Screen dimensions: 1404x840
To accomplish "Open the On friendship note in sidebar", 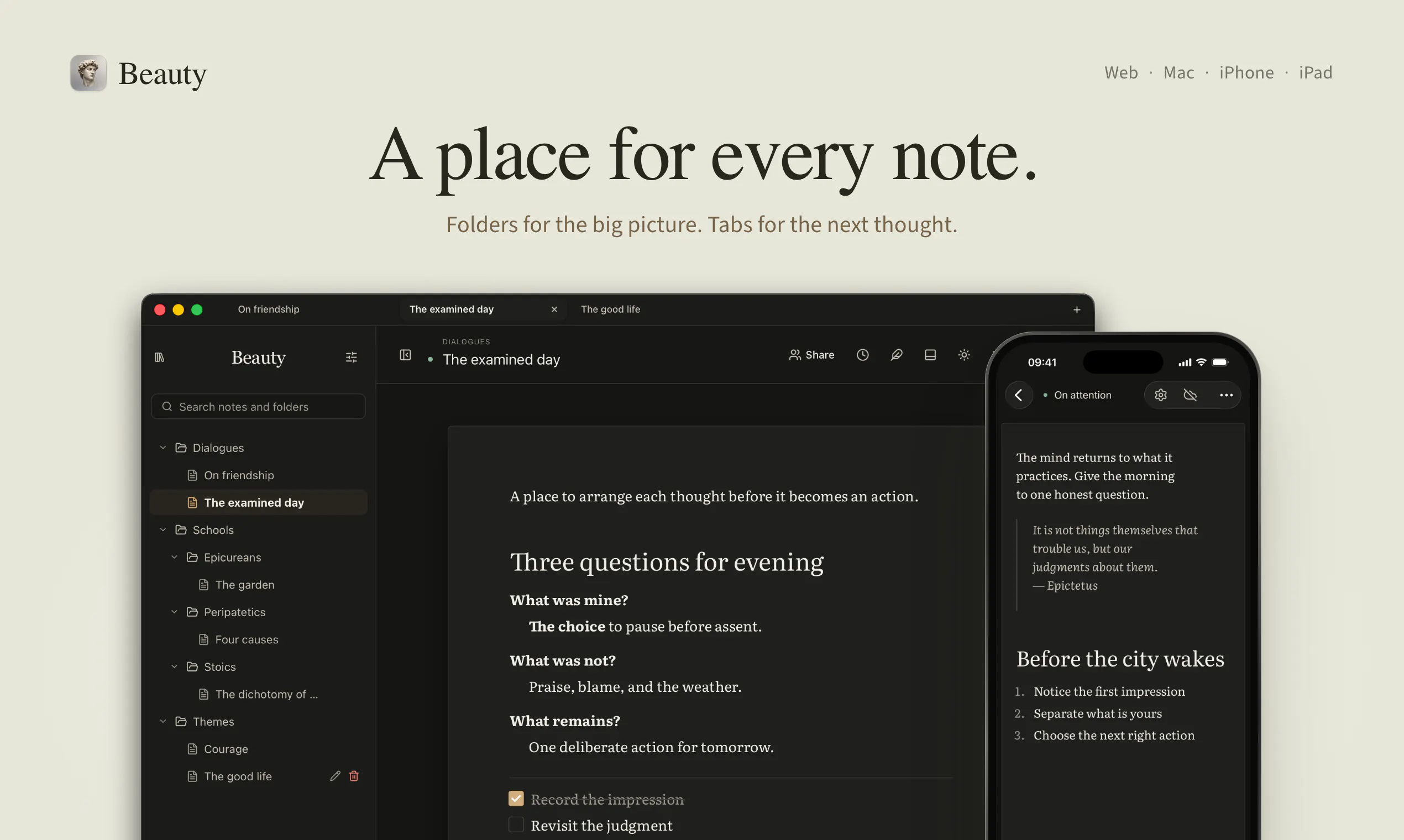I will [x=258, y=475].
